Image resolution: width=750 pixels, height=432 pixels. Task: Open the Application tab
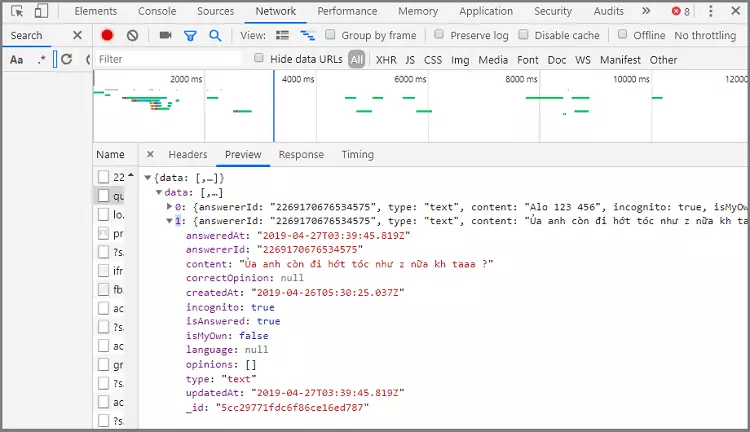click(486, 11)
